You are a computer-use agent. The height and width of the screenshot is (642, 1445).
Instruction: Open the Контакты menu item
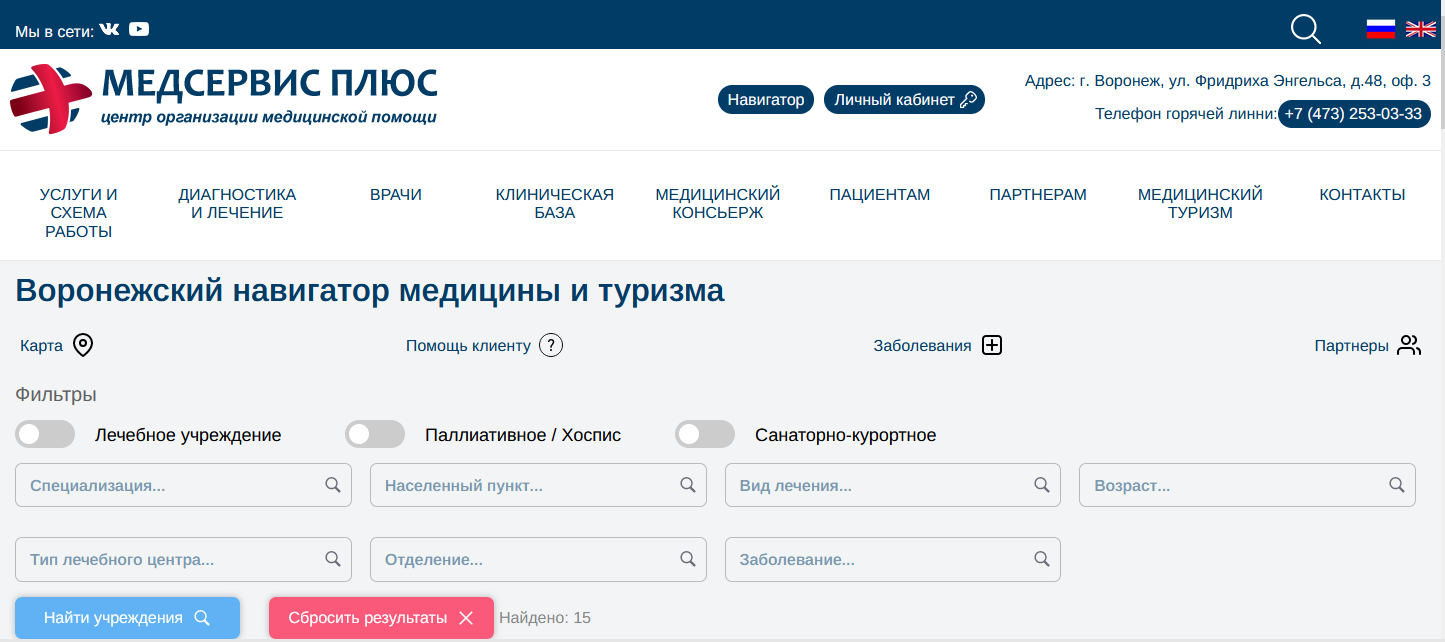pyautogui.click(x=1362, y=195)
